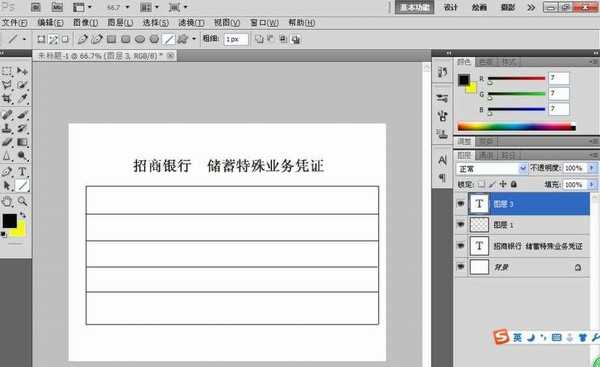Launch Mini Bridge from the application bar
Viewport: 600px width, 367px height.
pos(57,7)
